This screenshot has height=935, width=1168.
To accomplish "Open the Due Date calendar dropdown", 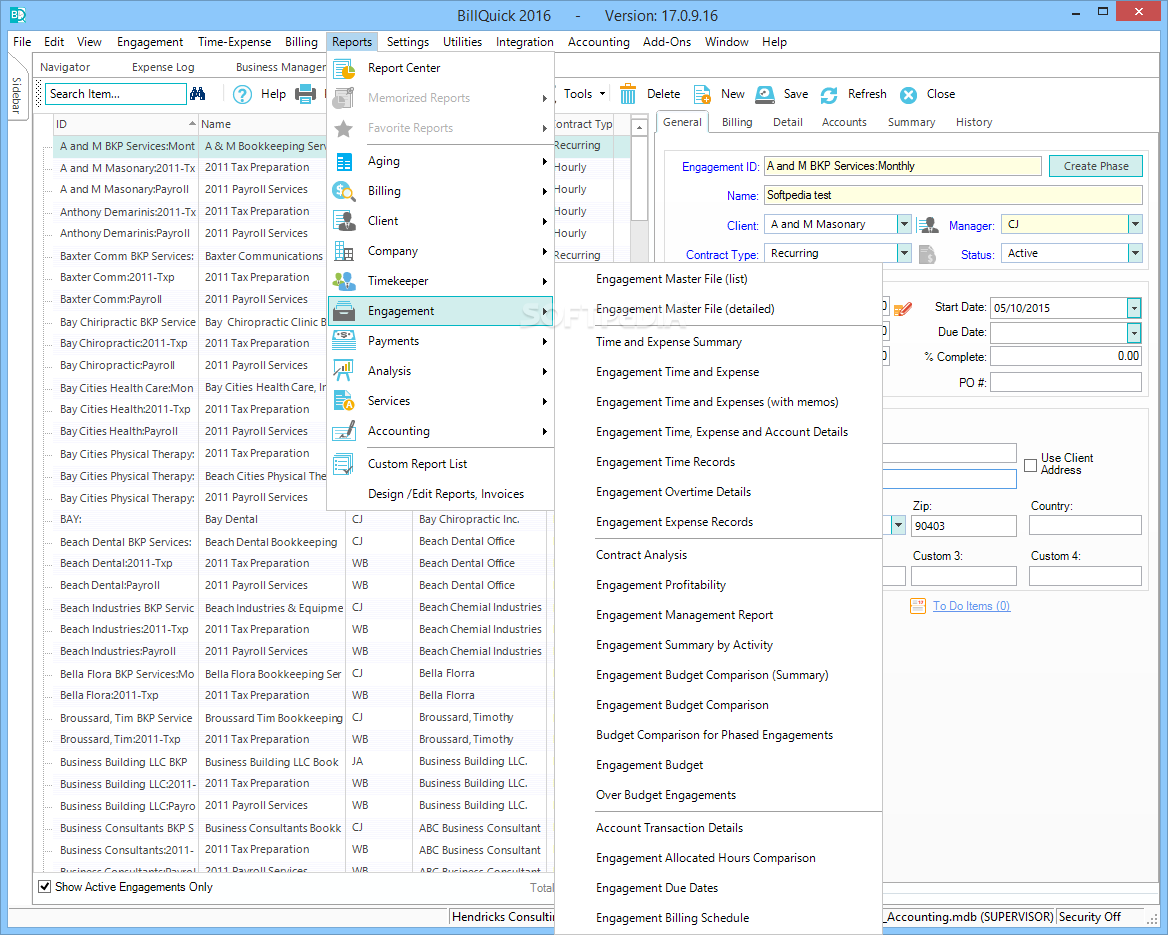I will (x=1134, y=332).
